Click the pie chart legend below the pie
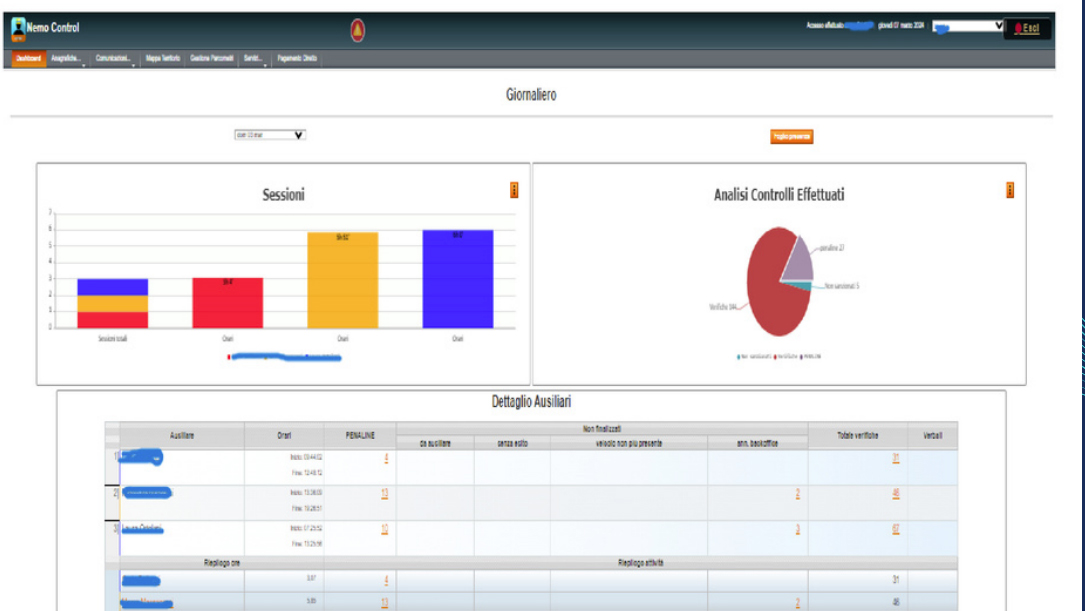 coord(779,356)
